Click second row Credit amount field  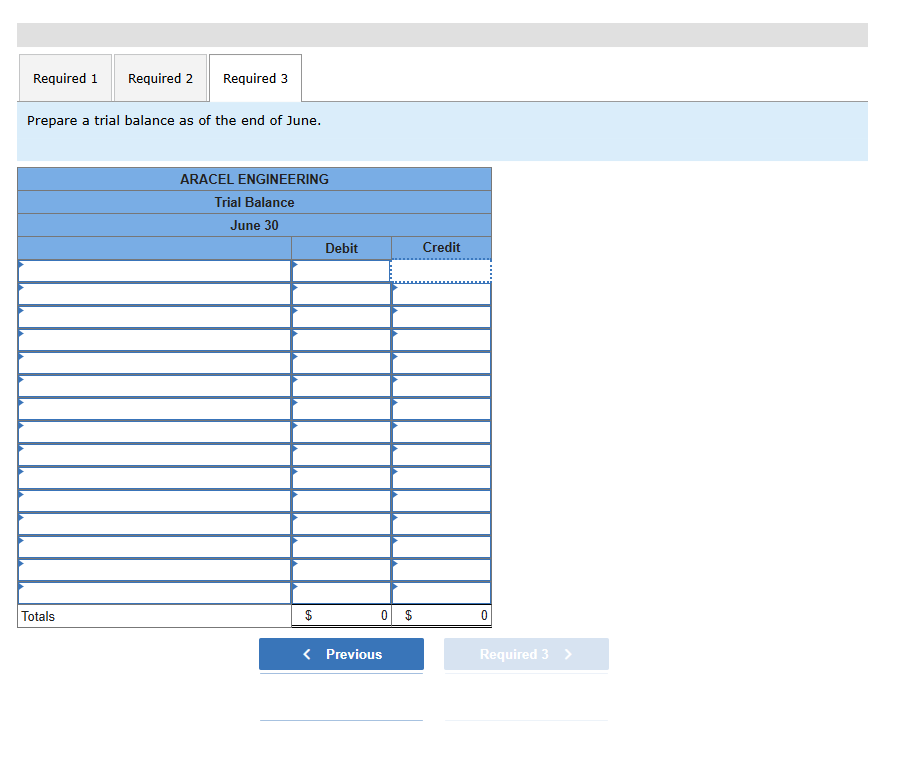pyautogui.click(x=441, y=294)
